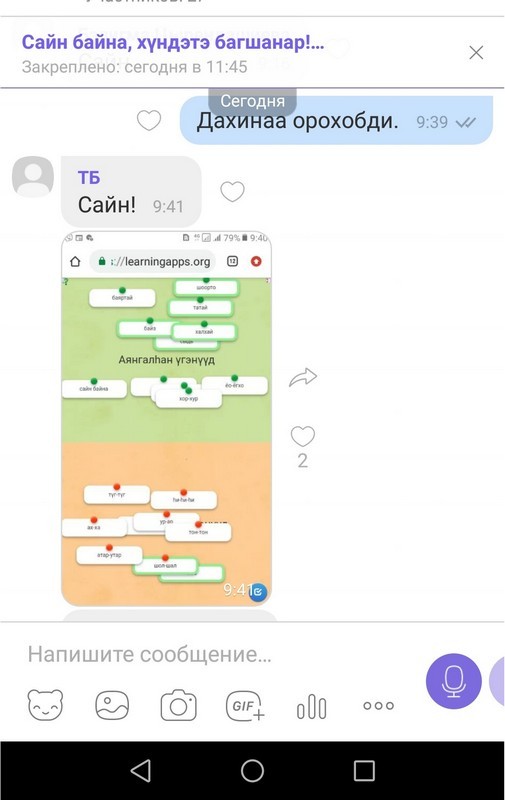Forward the shared learningapps screenshot

point(303,378)
